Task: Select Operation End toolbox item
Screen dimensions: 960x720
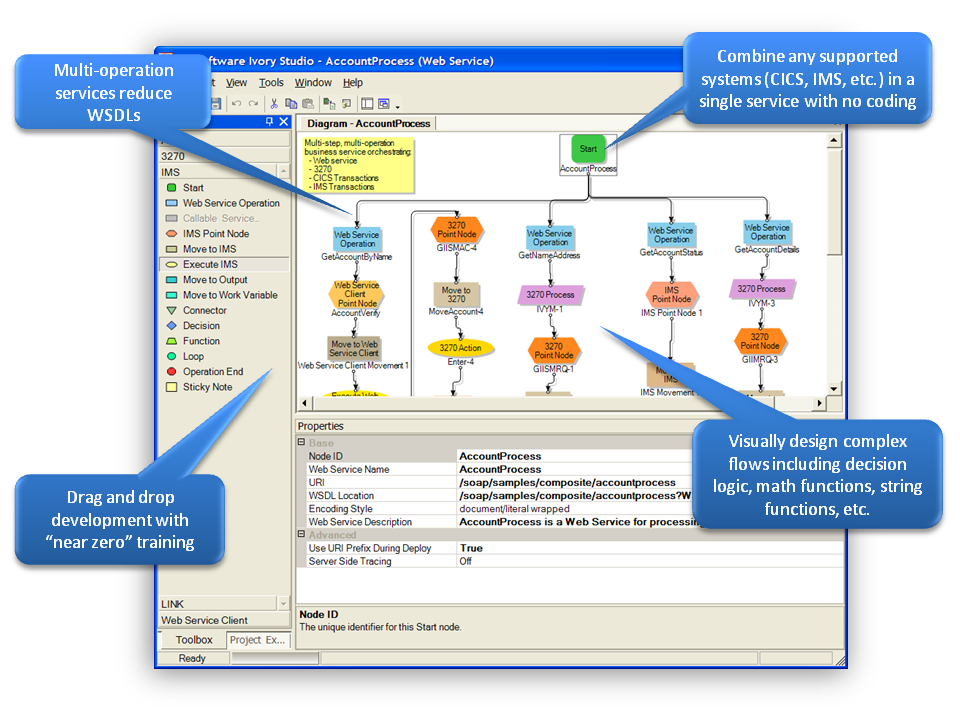Action: click(x=204, y=372)
